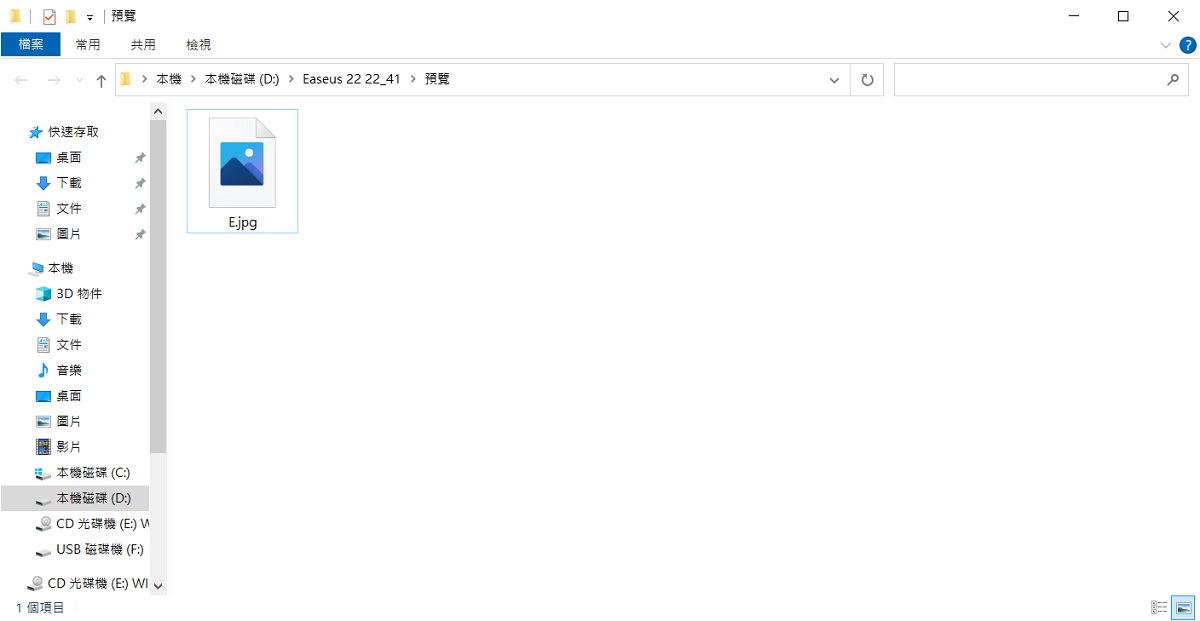Select 快速存取 in the navigation pane
The width and height of the screenshot is (1200, 621).
[73, 132]
